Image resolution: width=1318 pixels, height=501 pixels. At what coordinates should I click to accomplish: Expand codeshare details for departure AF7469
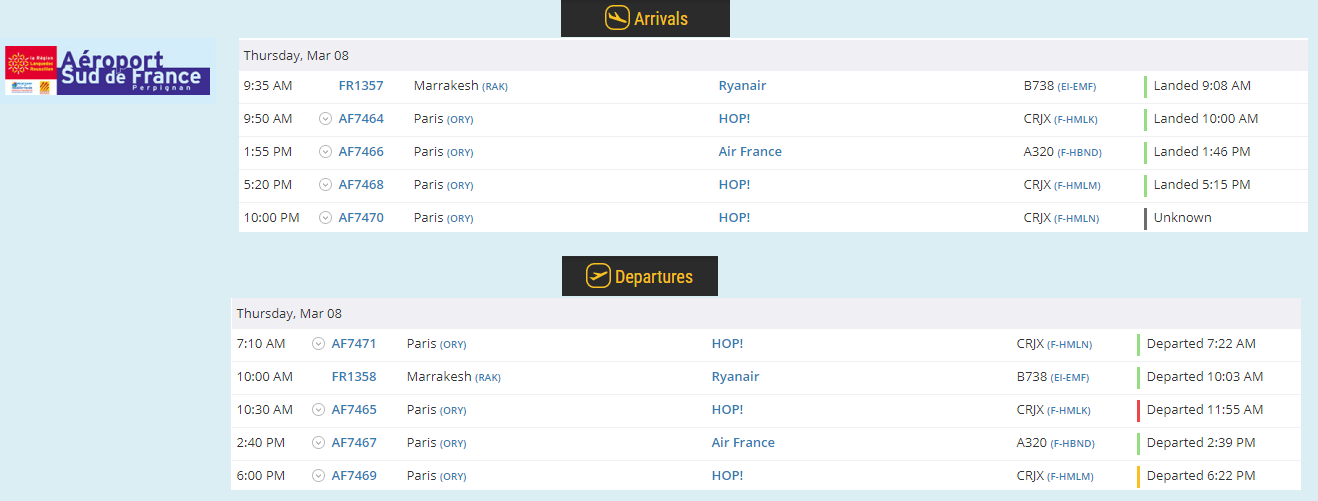tap(318, 476)
